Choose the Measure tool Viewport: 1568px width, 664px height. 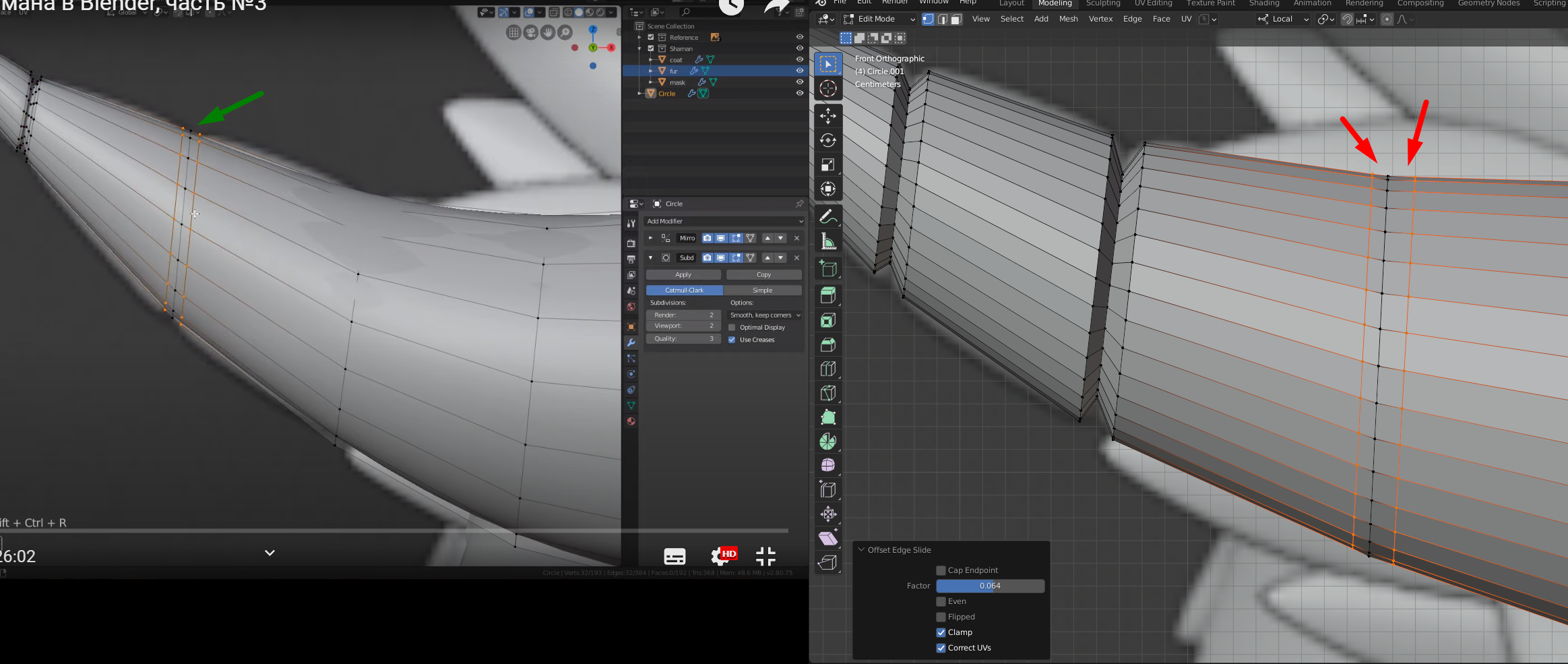[x=828, y=241]
